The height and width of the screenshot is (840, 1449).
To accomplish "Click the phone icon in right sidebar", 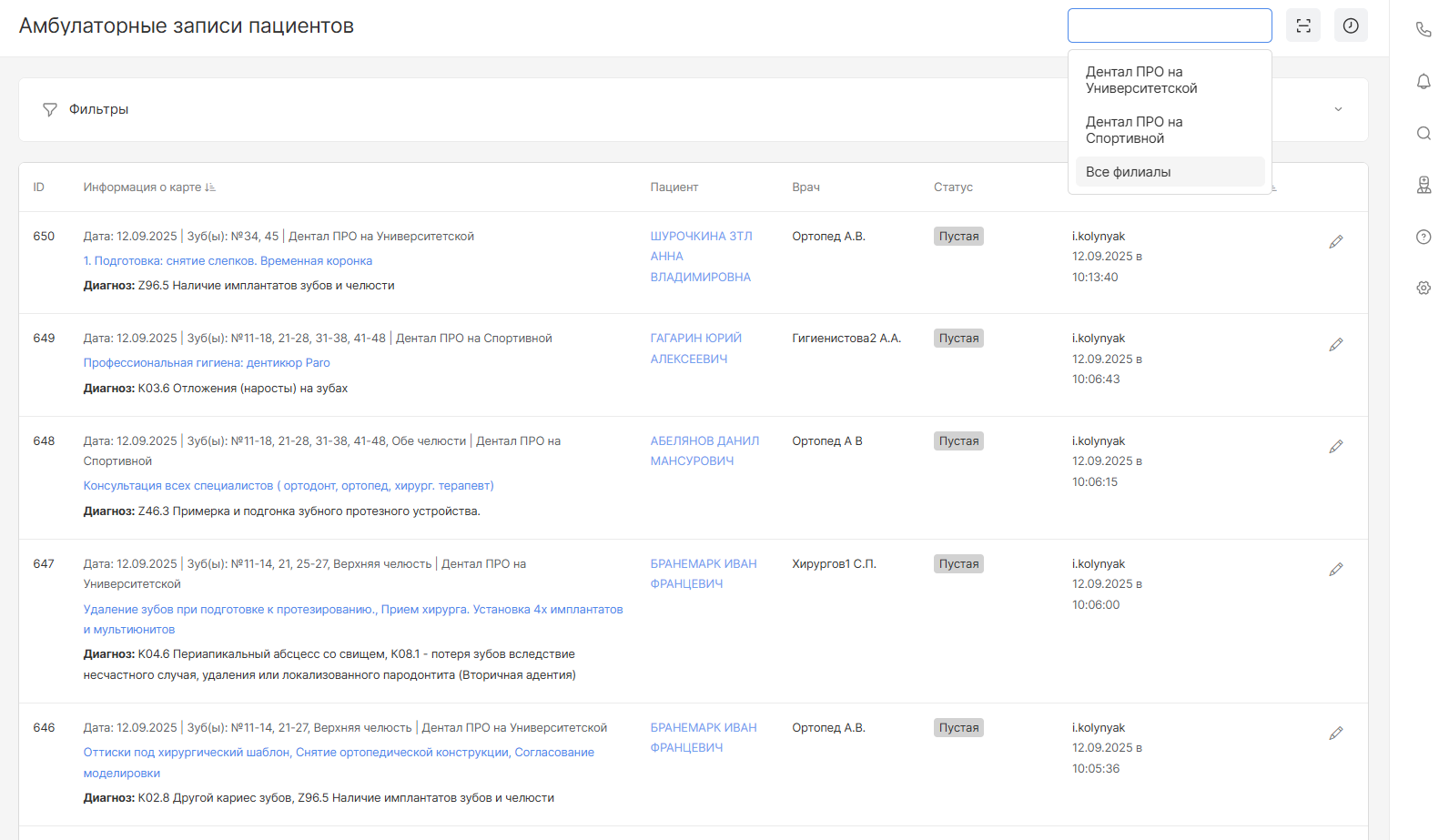I will point(1424,29).
